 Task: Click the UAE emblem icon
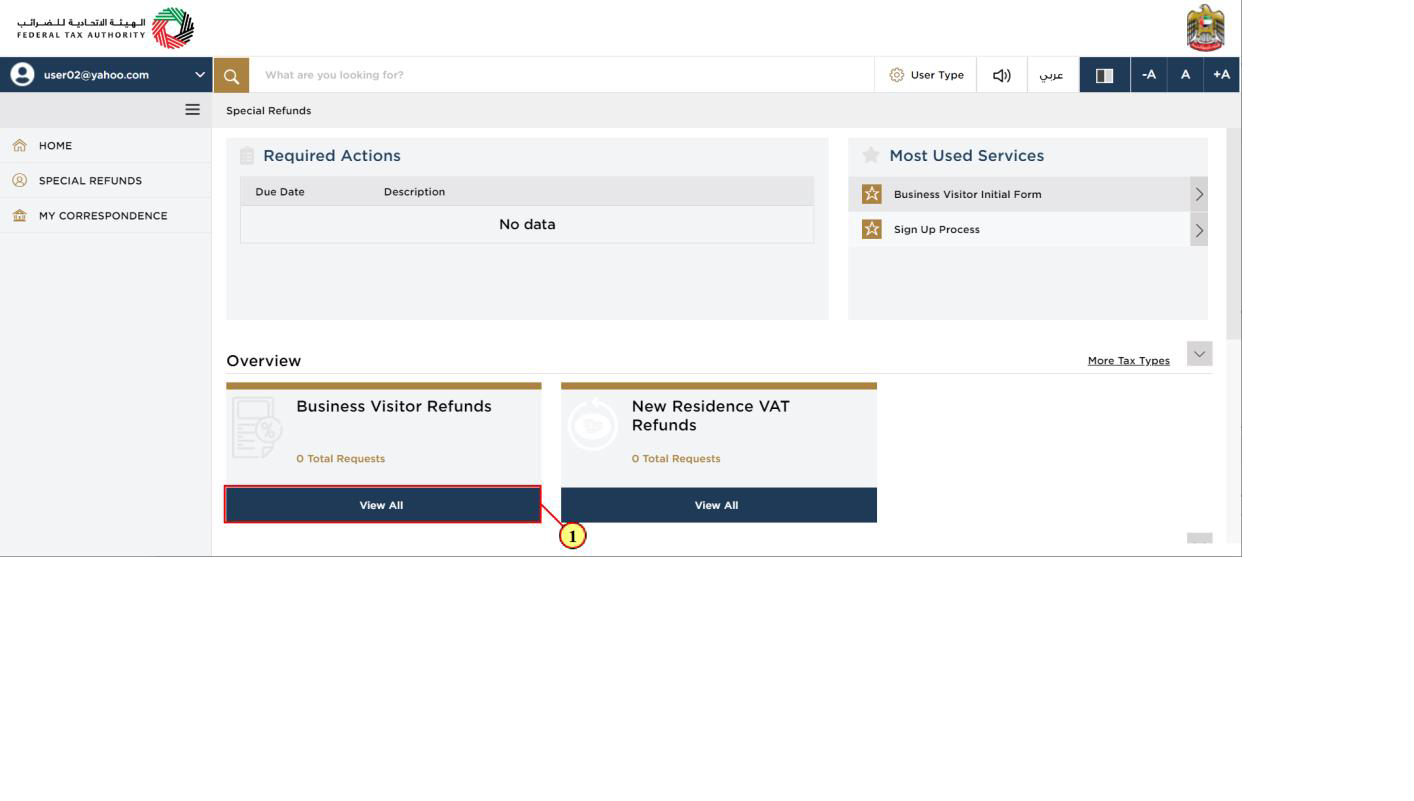[1205, 28]
